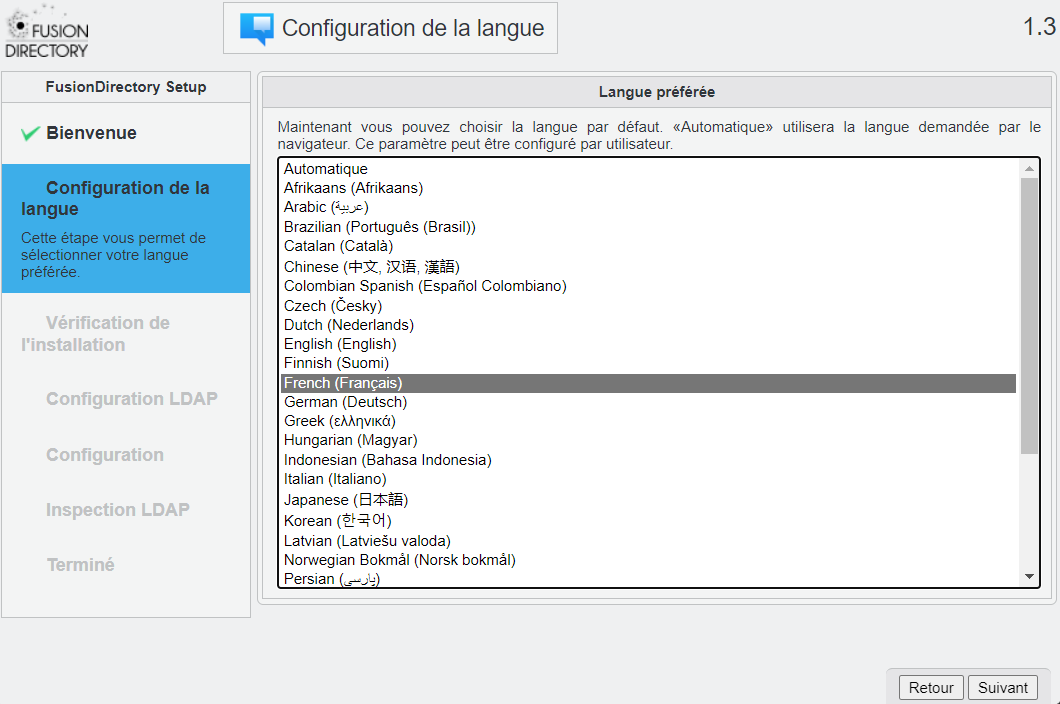Select English (English) language
1060x704 pixels.
[648, 344]
